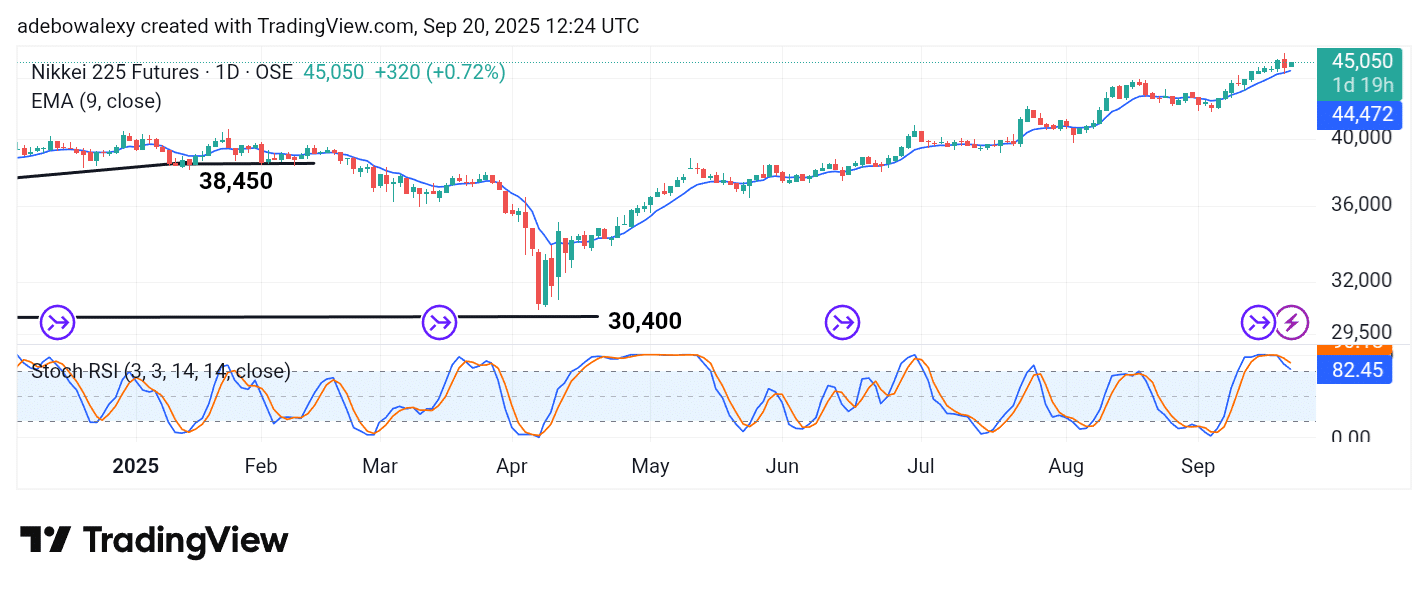Screen dimensions: 1428x591
Task: Click the contract-roll icon left of 30,400 line
Action: point(57,322)
